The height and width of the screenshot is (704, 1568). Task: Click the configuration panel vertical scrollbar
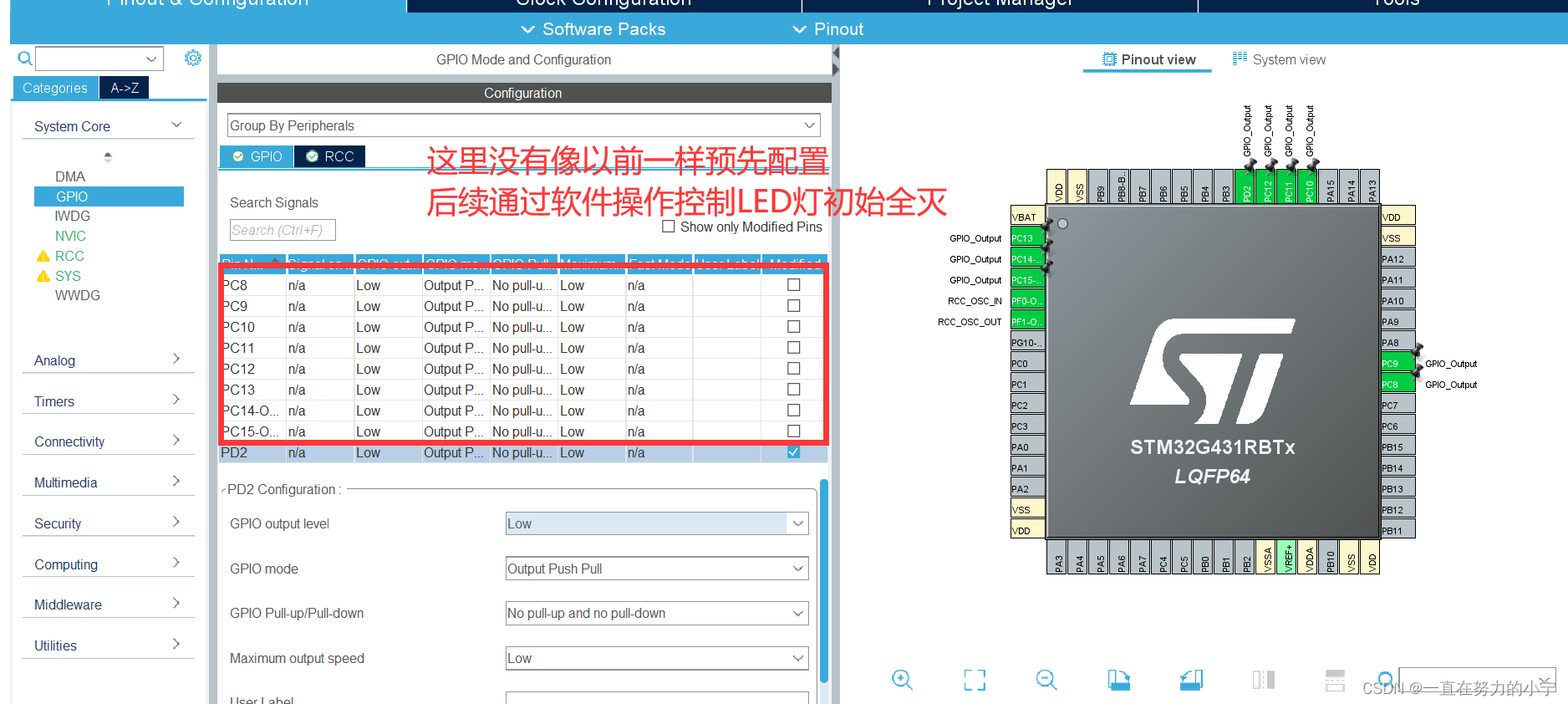click(x=824, y=581)
